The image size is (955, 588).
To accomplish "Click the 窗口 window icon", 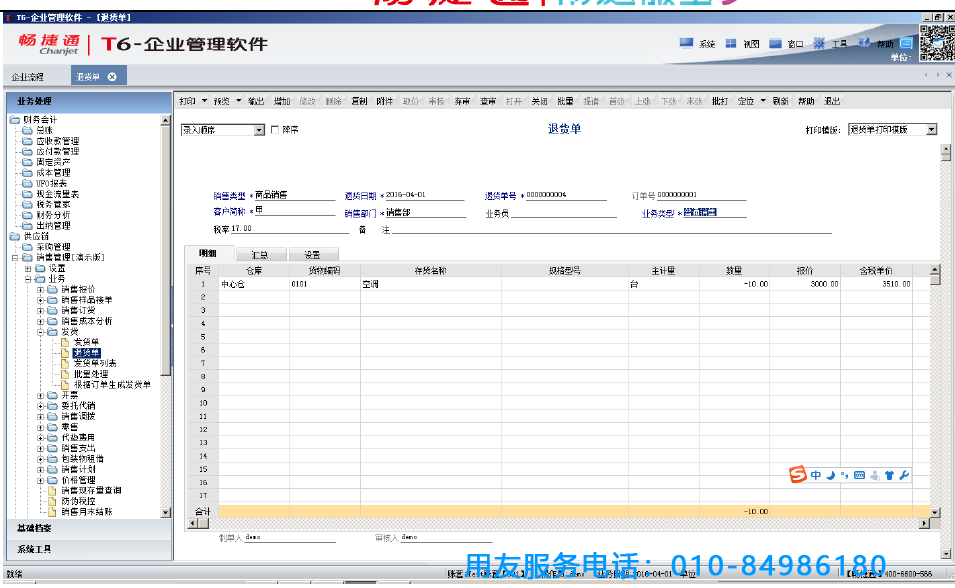I will (x=775, y=43).
